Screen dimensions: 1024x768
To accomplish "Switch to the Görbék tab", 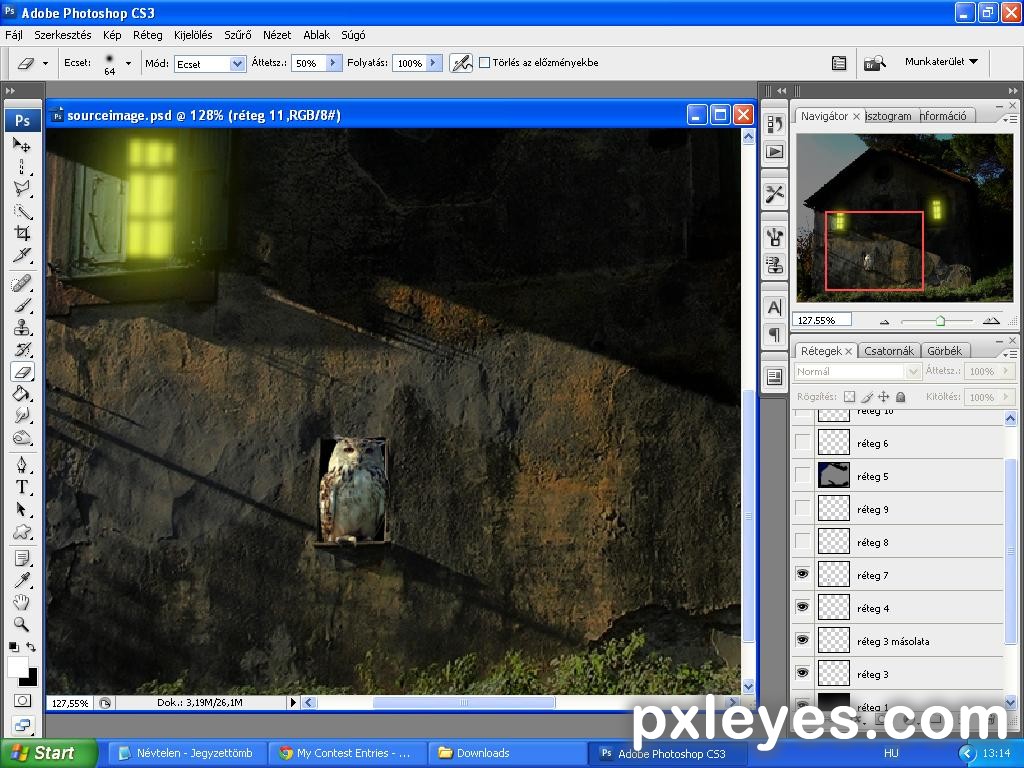I will tap(945, 351).
